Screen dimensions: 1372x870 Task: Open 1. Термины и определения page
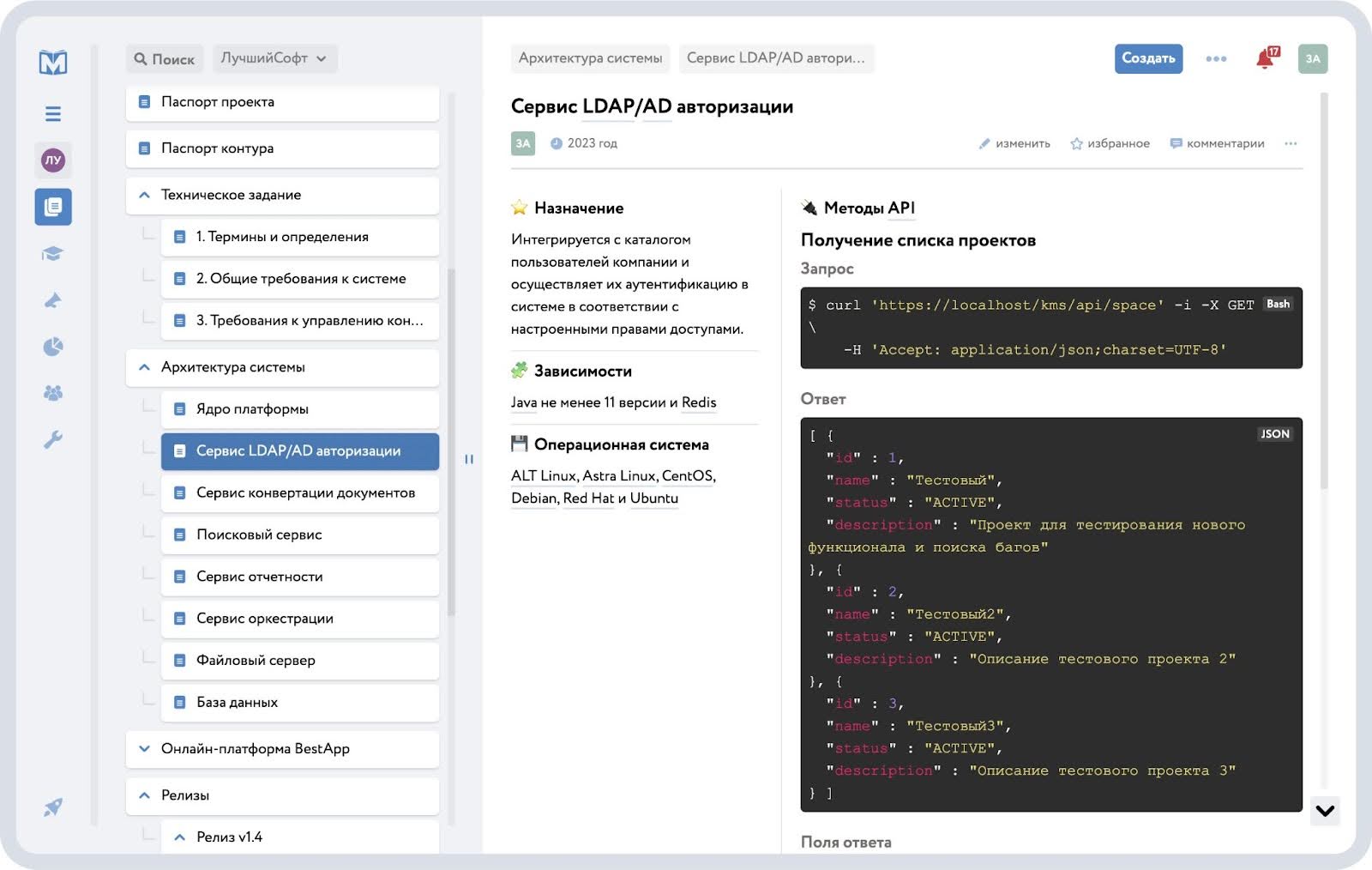(x=300, y=237)
